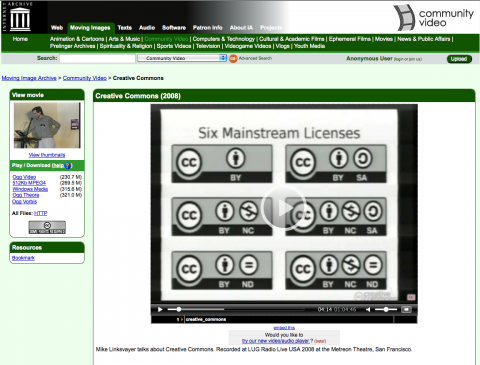Open the Audio tab
Image resolution: width=480 pixels, height=365 pixels.
point(147,28)
